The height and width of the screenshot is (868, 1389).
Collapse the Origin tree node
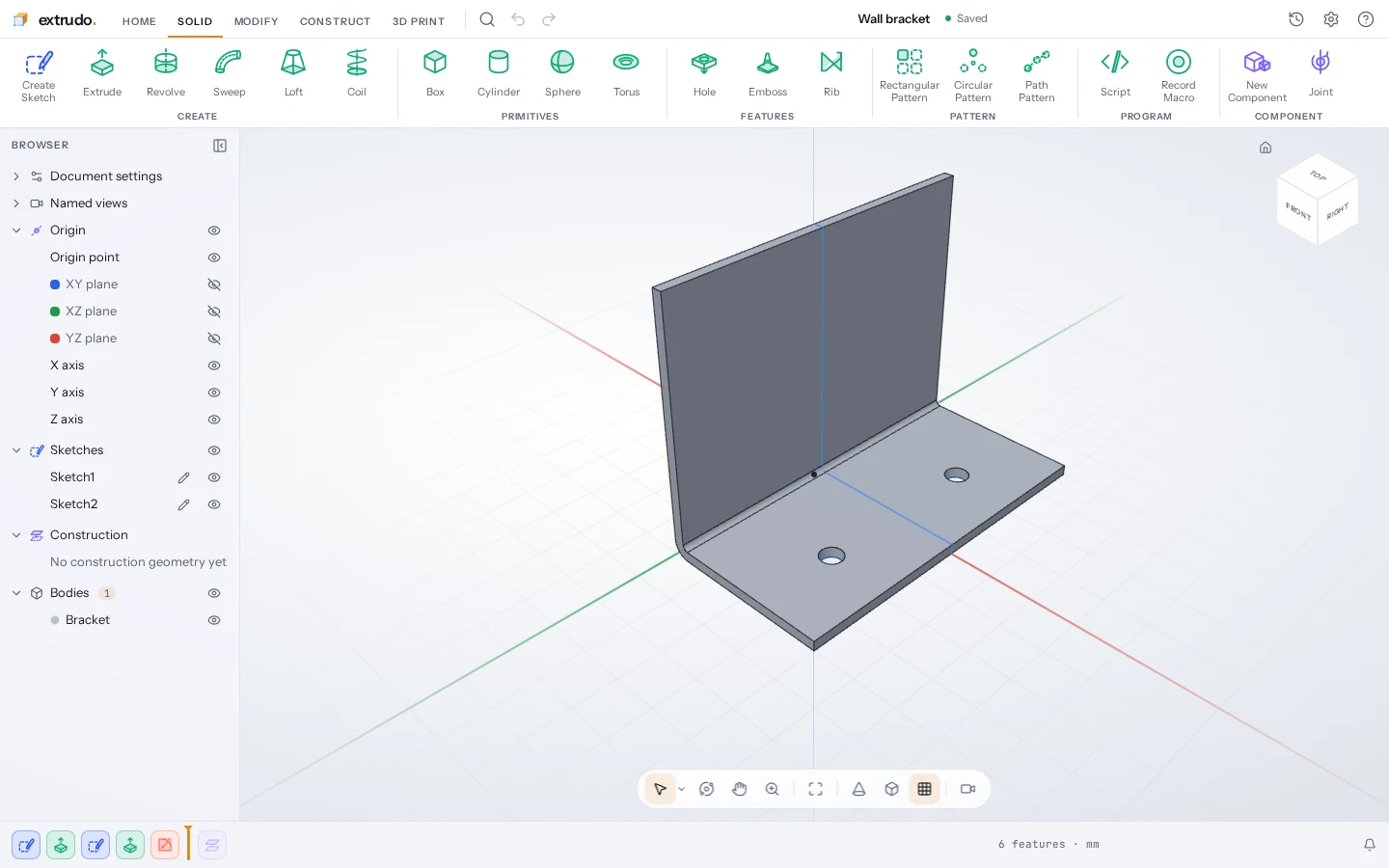pyautogui.click(x=16, y=231)
